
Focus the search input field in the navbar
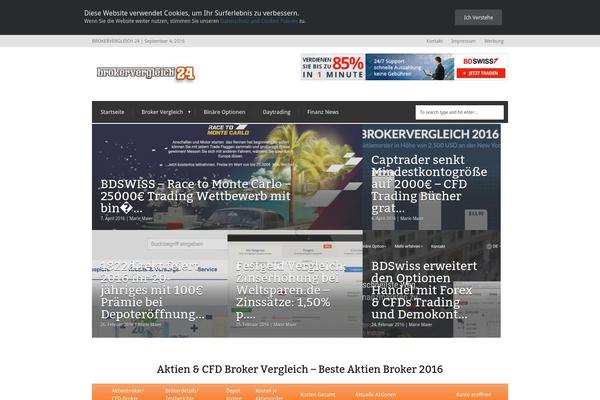pos(460,112)
